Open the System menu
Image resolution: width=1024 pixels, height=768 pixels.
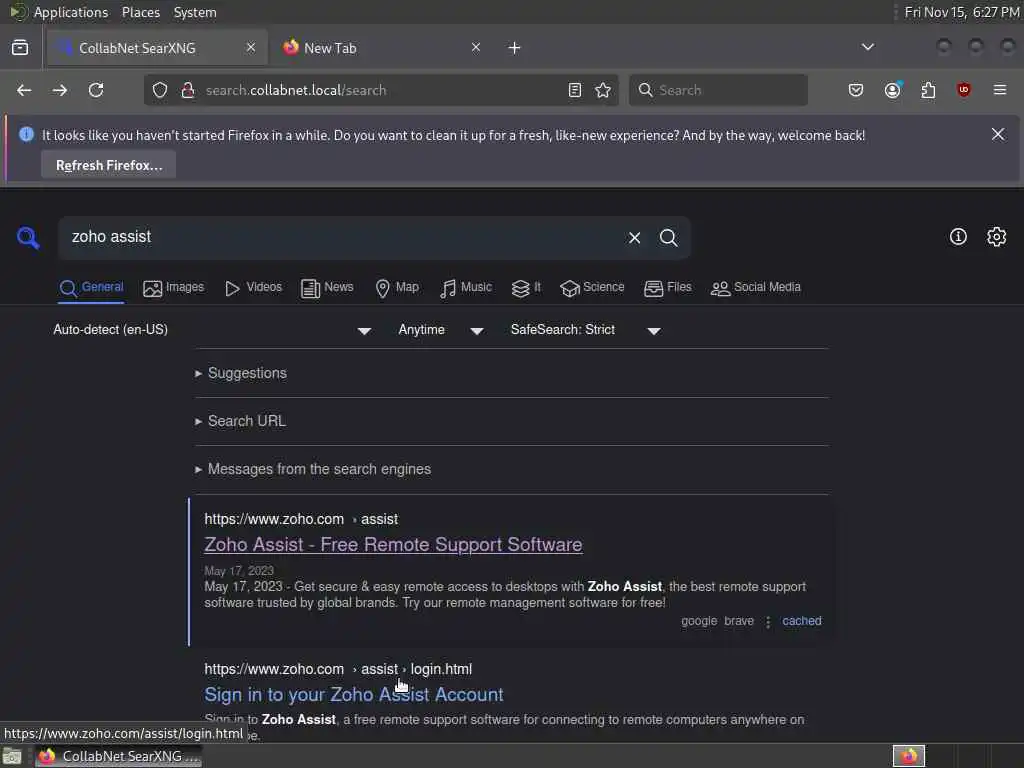[195, 12]
